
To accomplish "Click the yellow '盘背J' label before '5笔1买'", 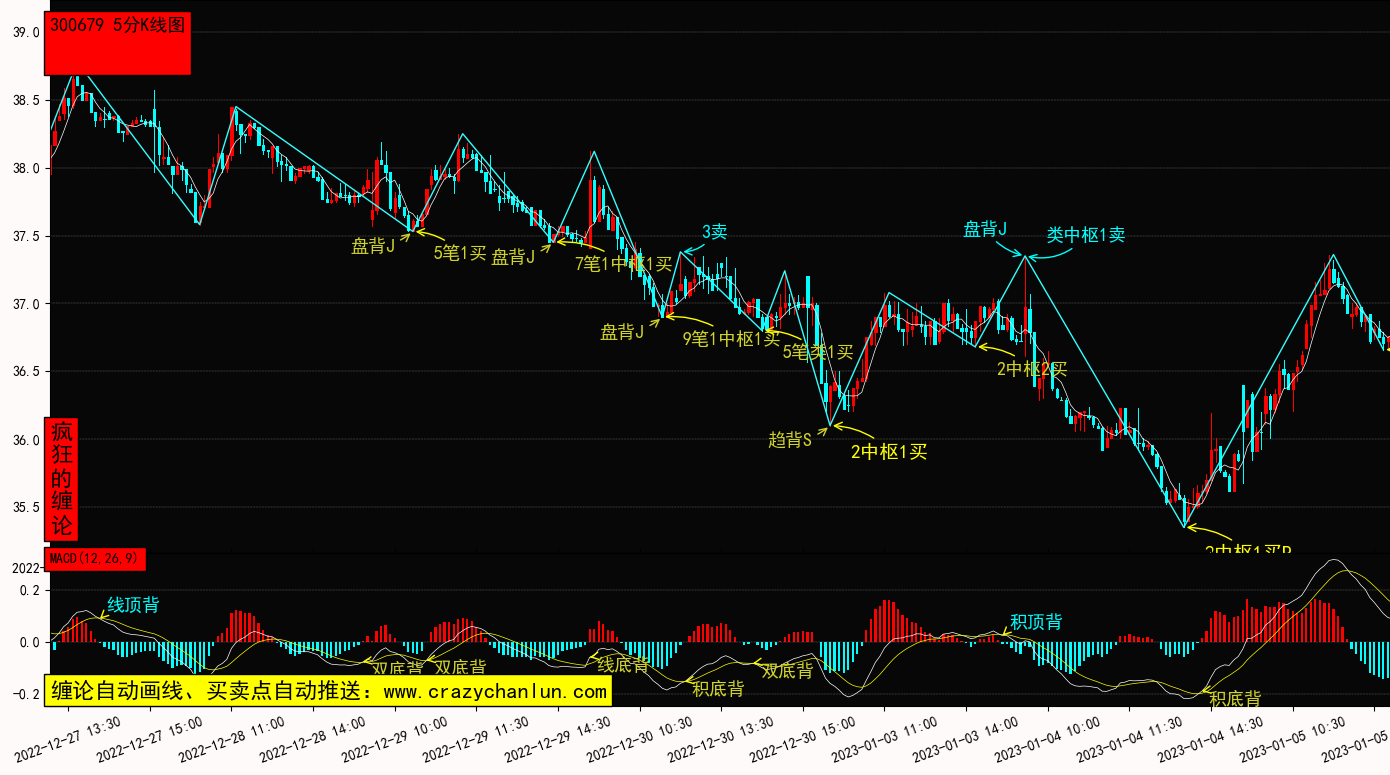I will click(373, 246).
